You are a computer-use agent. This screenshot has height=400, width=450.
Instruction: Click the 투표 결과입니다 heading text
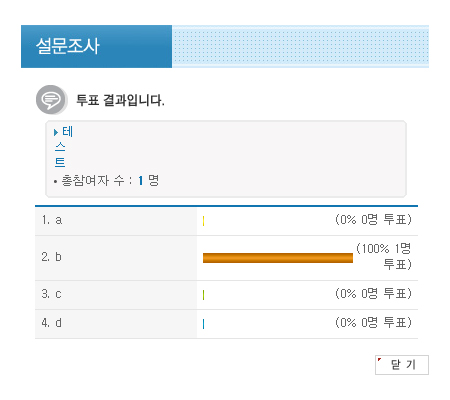click(x=120, y=100)
